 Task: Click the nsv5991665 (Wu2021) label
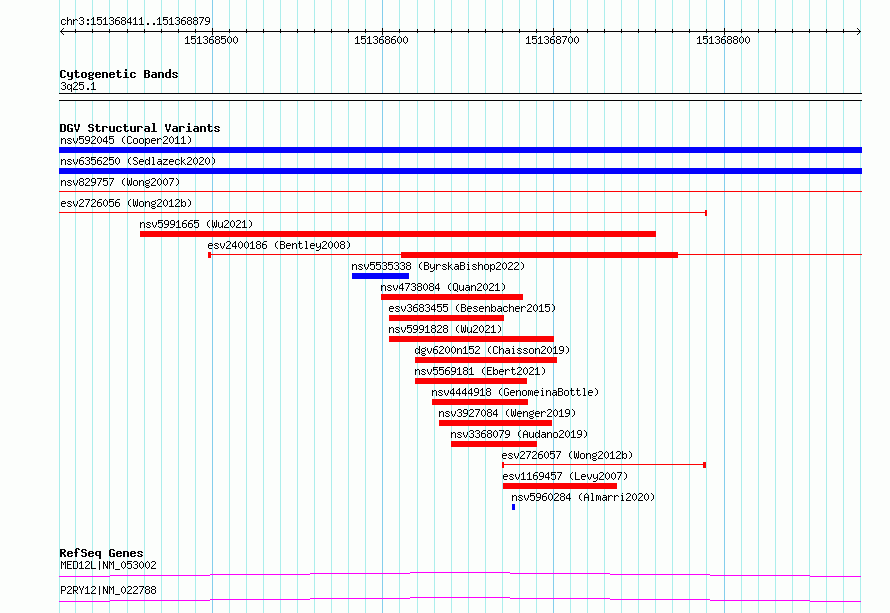click(196, 224)
